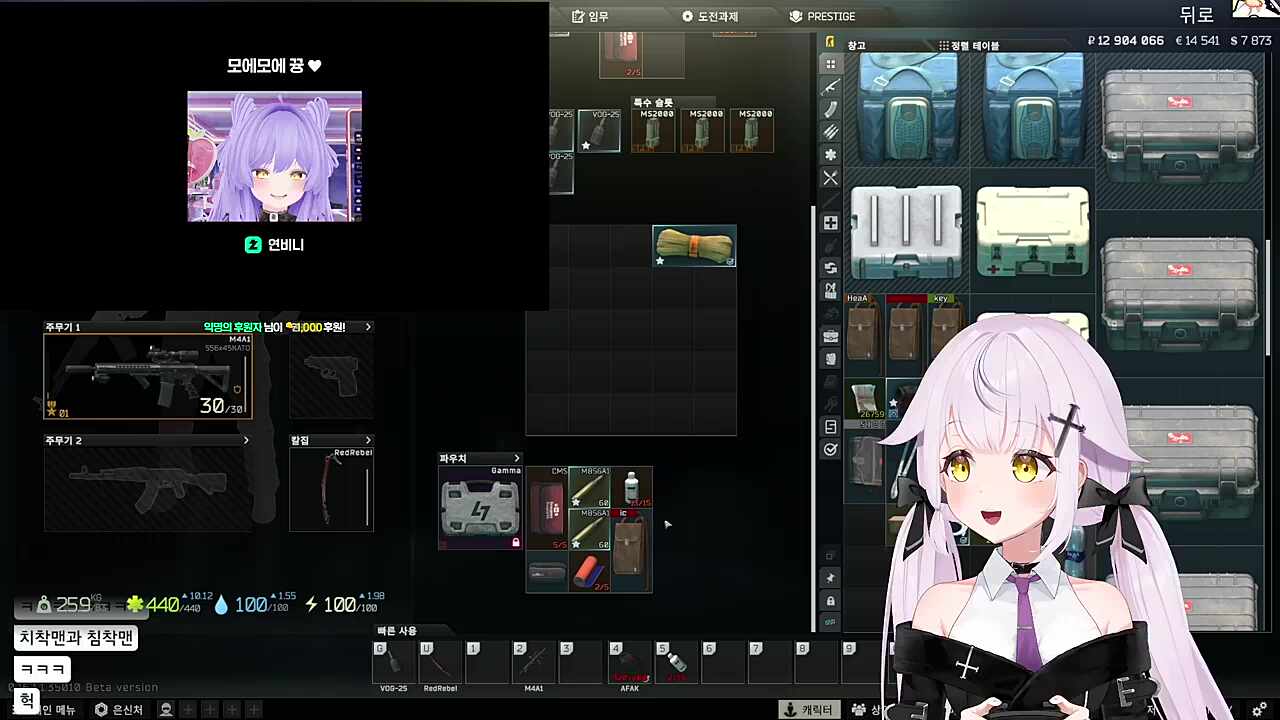This screenshot has width=1280, height=720.
Task: Select the RedRebel ice pick in sheath slot
Action: point(331,489)
